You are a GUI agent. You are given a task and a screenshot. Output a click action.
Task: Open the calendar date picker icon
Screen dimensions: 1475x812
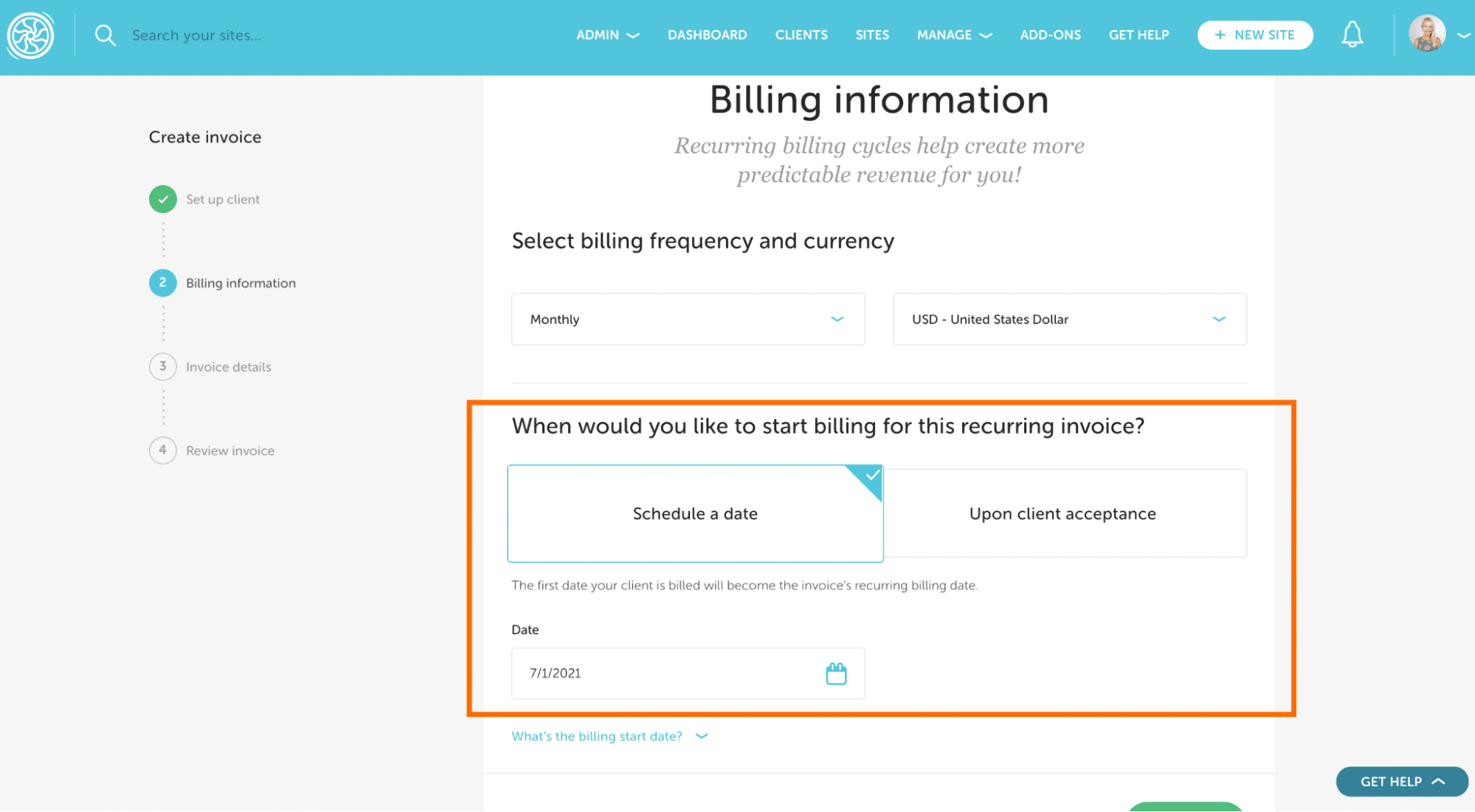pyautogui.click(x=835, y=673)
